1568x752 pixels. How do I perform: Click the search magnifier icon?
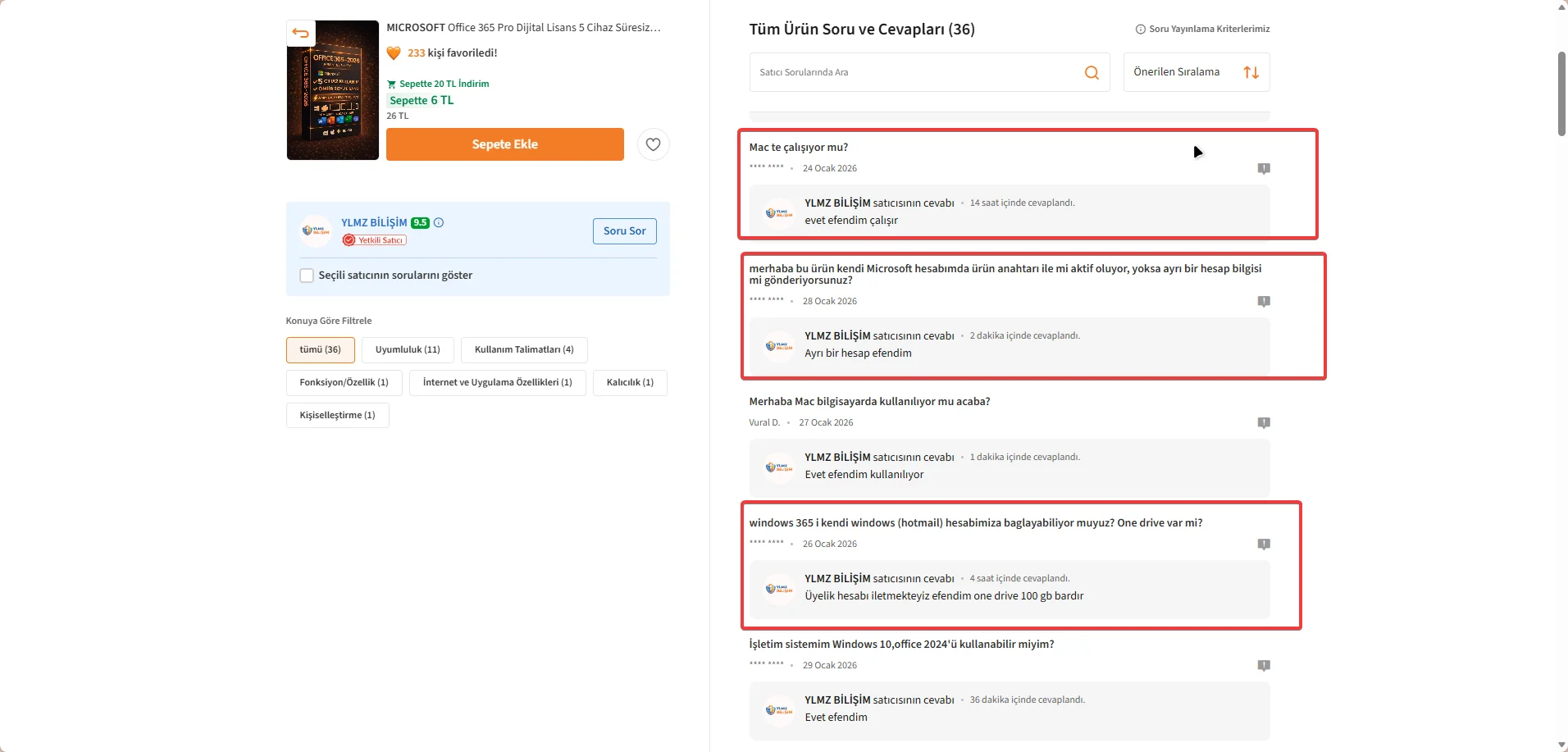[1092, 72]
